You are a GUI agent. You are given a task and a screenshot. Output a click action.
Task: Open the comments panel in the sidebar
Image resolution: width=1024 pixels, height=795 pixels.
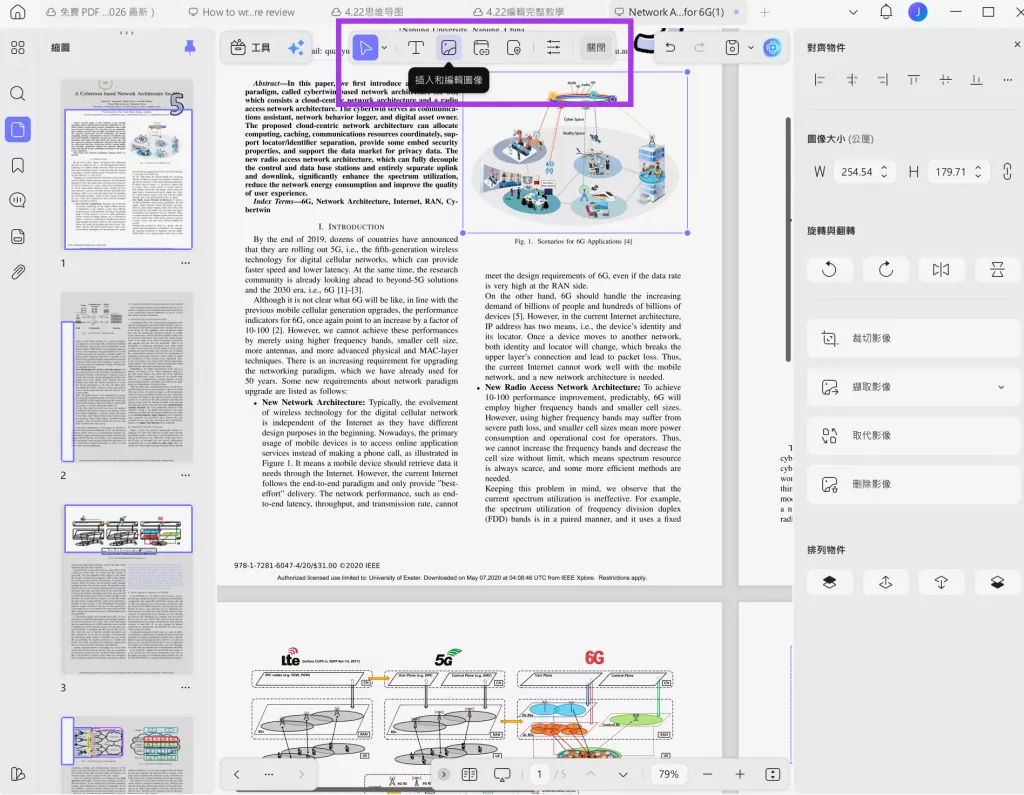click(x=16, y=200)
